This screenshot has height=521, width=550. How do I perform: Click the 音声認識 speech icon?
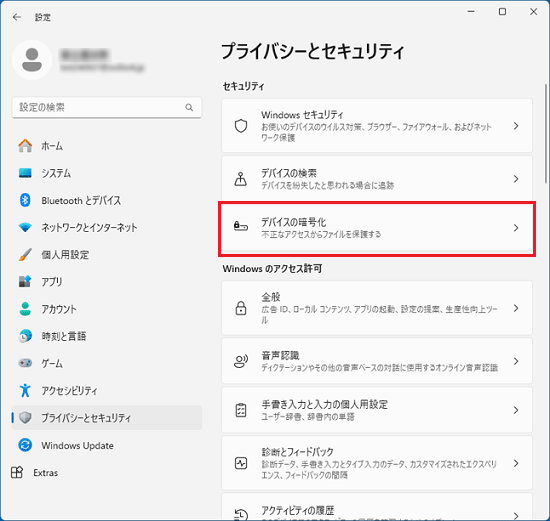click(x=241, y=361)
